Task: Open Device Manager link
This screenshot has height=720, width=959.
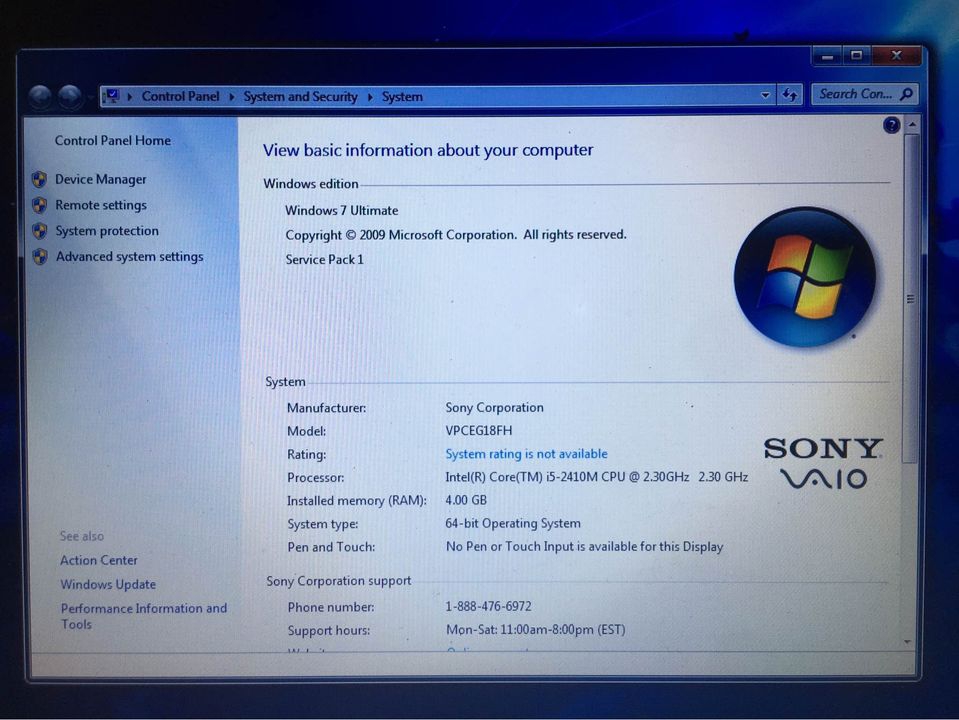Action: [101, 179]
